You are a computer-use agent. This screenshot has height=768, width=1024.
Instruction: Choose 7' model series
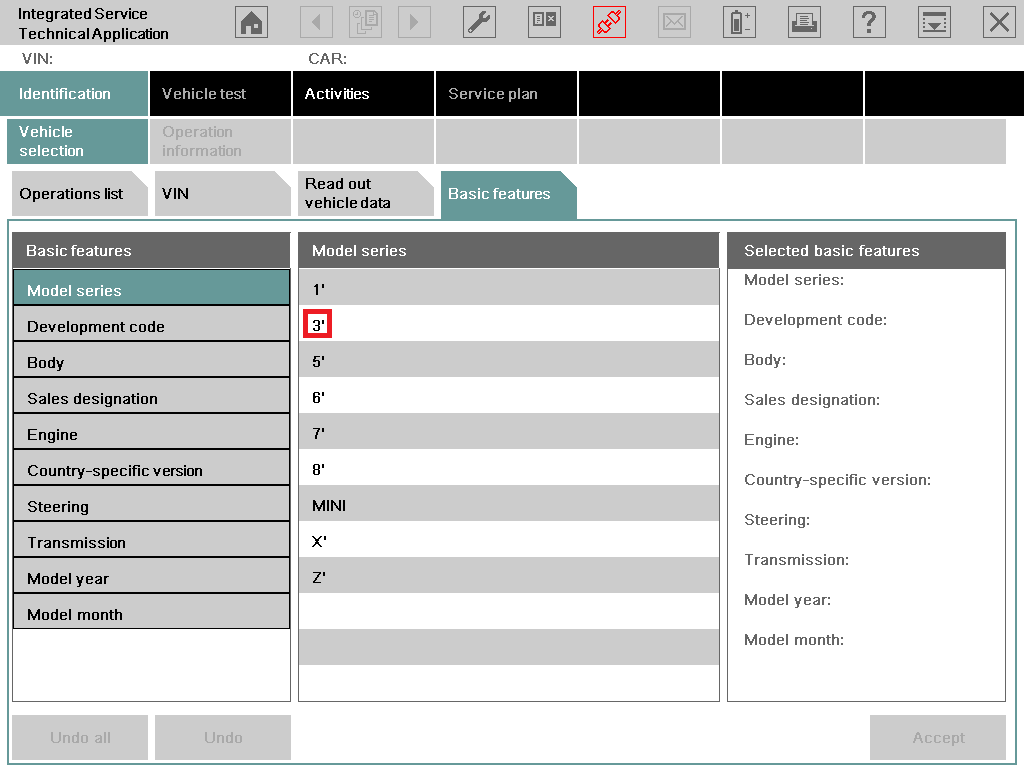509,431
